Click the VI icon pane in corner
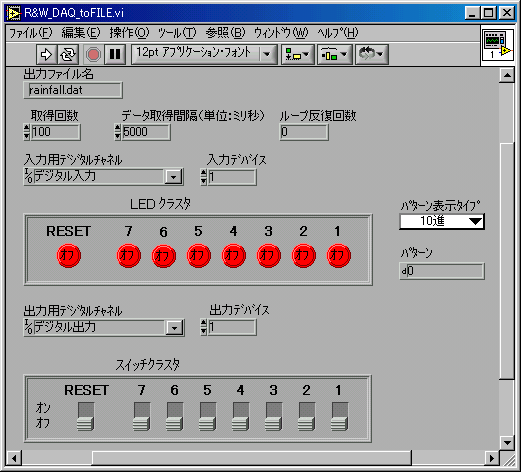This screenshot has height=472, width=521. (x=497, y=45)
